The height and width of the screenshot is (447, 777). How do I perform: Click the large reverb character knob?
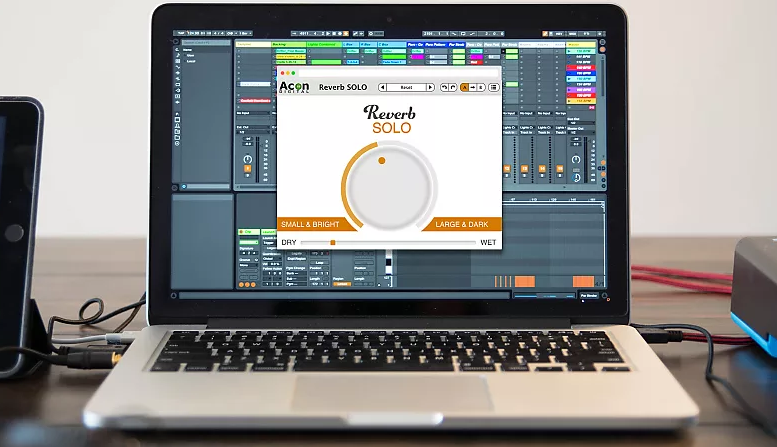389,187
